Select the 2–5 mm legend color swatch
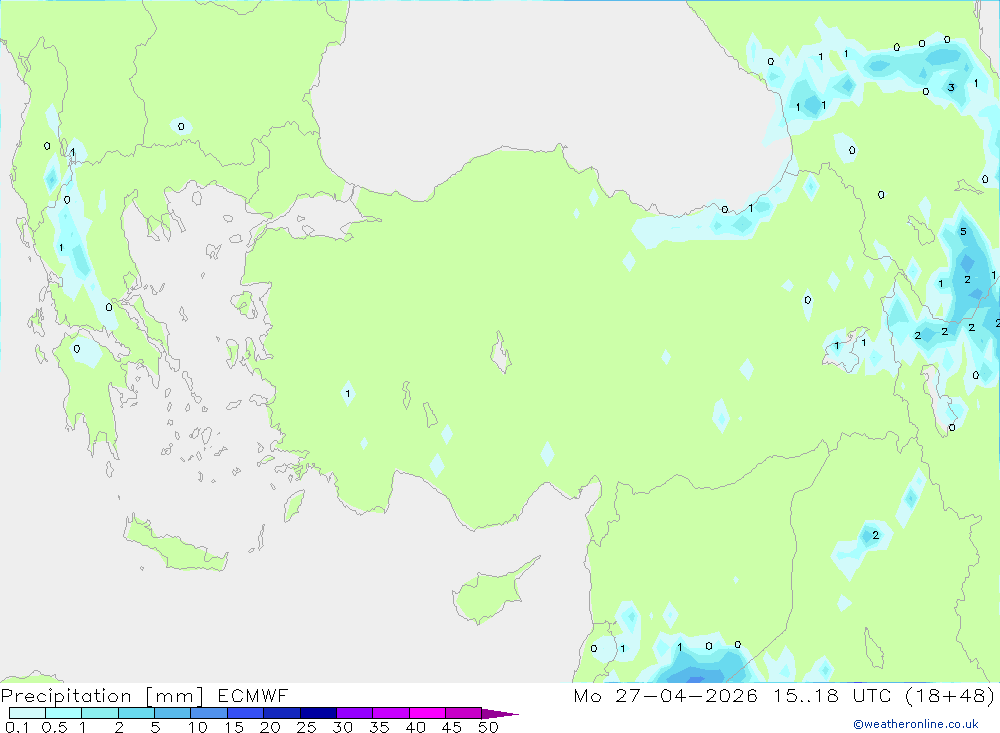The image size is (1000, 733). click(136, 713)
